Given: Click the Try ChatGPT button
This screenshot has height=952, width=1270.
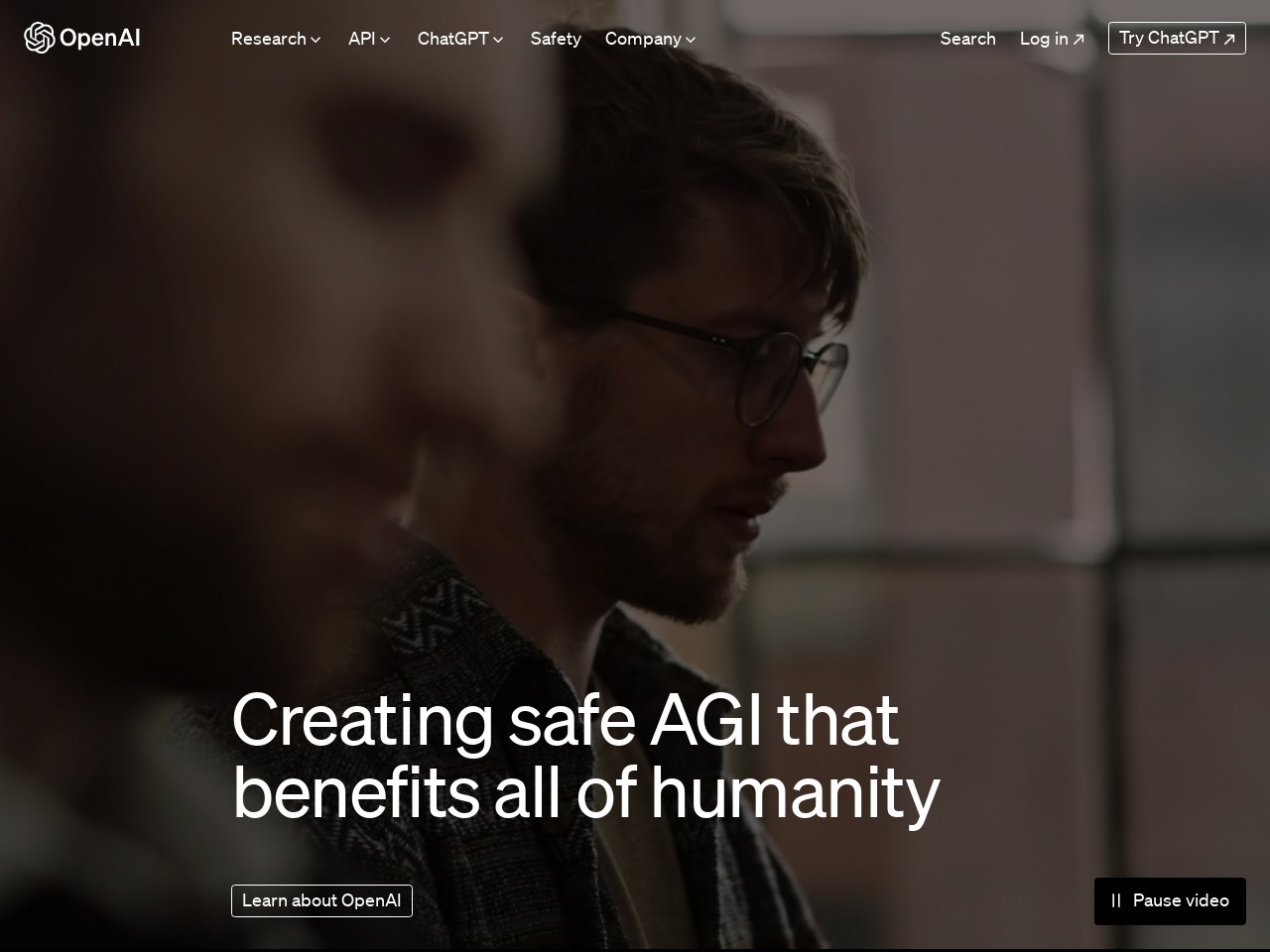Looking at the screenshot, I should (1177, 38).
